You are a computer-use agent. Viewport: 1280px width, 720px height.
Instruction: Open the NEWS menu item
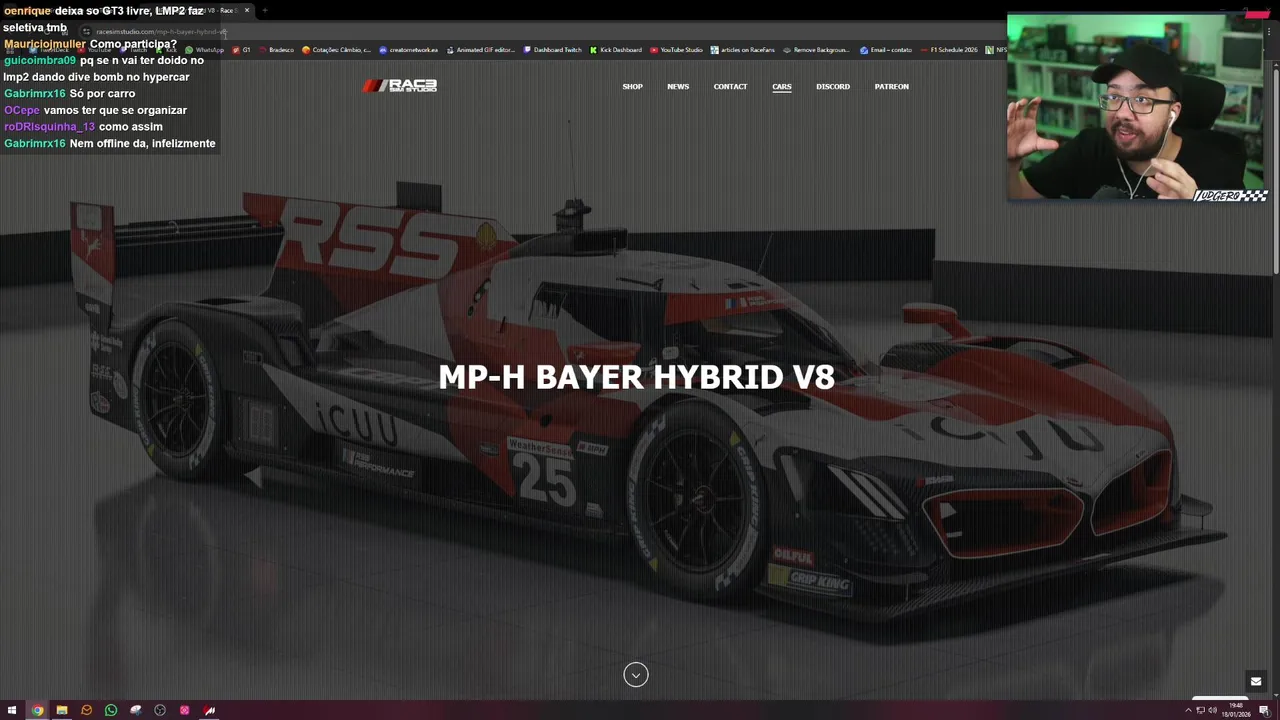(678, 87)
